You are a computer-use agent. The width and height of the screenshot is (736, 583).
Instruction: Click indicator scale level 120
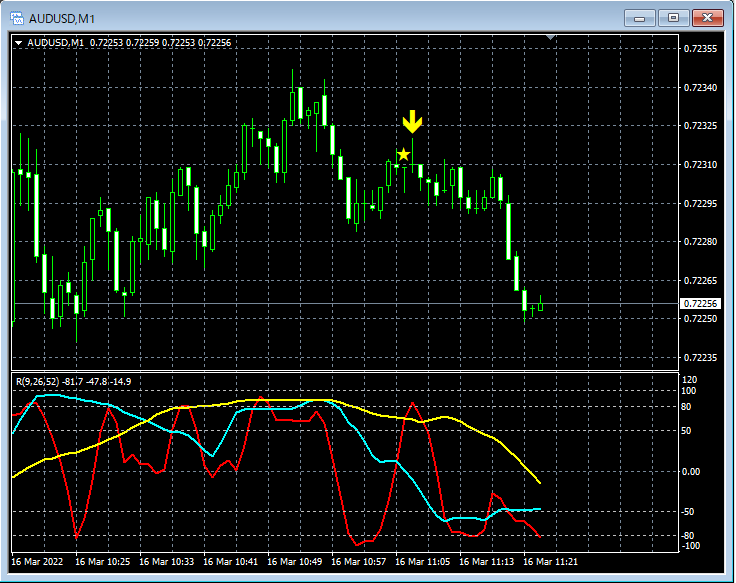[689, 380]
